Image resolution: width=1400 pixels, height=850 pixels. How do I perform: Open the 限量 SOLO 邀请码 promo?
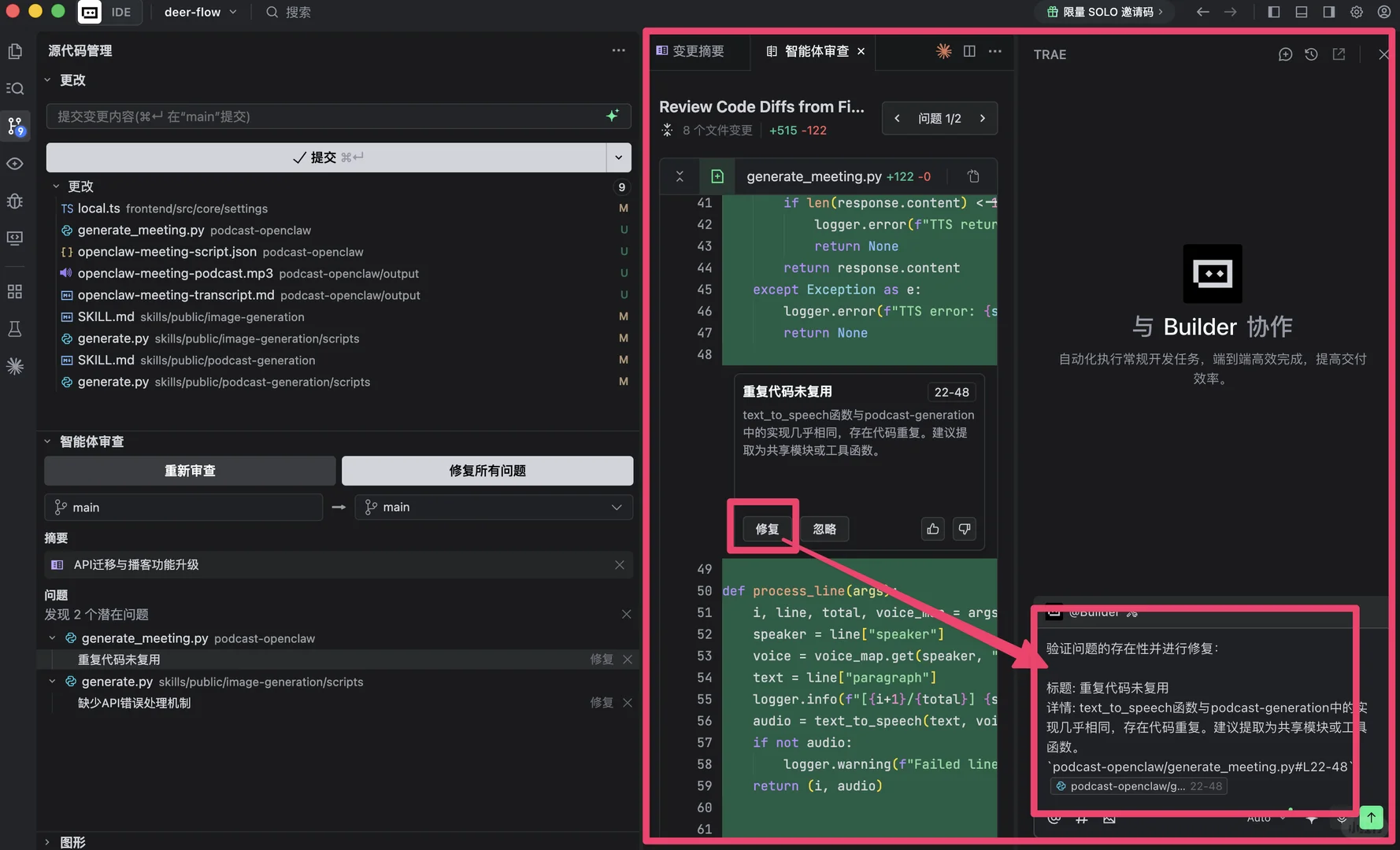pyautogui.click(x=1105, y=12)
